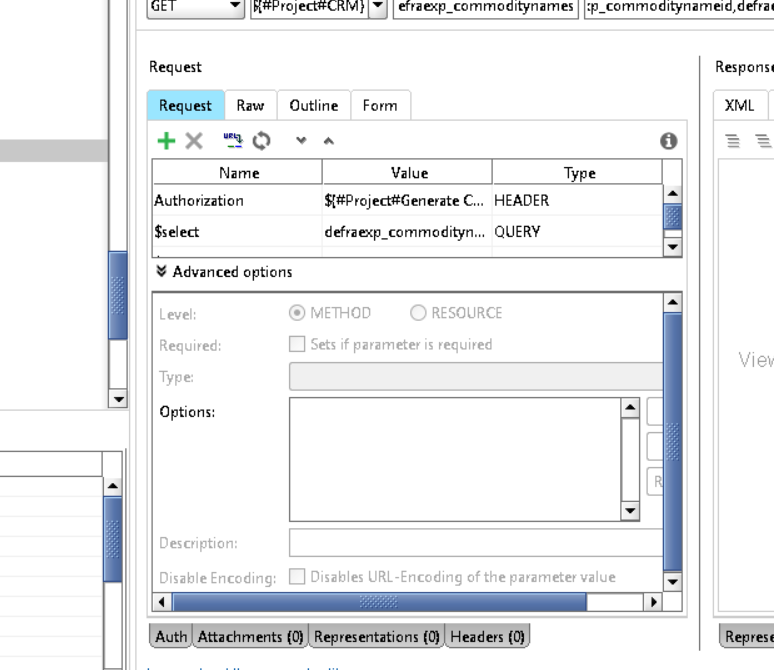This screenshot has height=670, width=774.
Task: Move the selected parameter down
Action: coord(301,141)
